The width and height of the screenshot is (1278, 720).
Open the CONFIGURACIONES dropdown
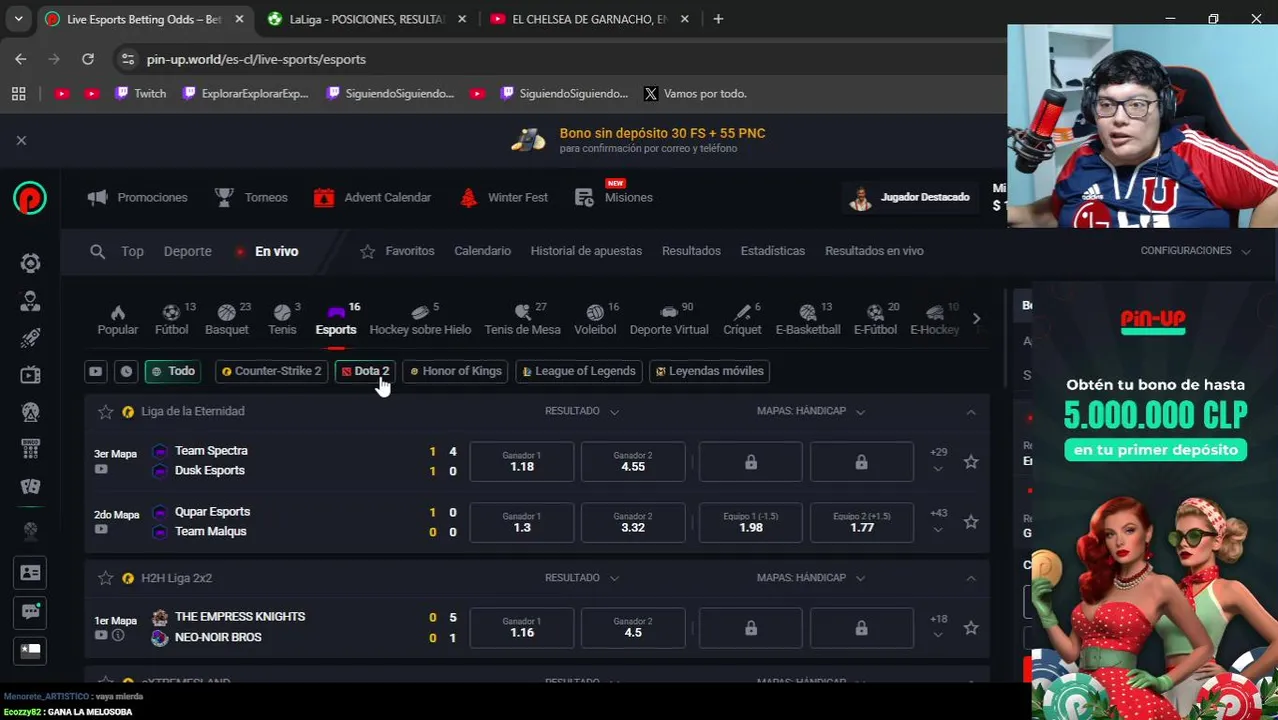pos(1195,251)
